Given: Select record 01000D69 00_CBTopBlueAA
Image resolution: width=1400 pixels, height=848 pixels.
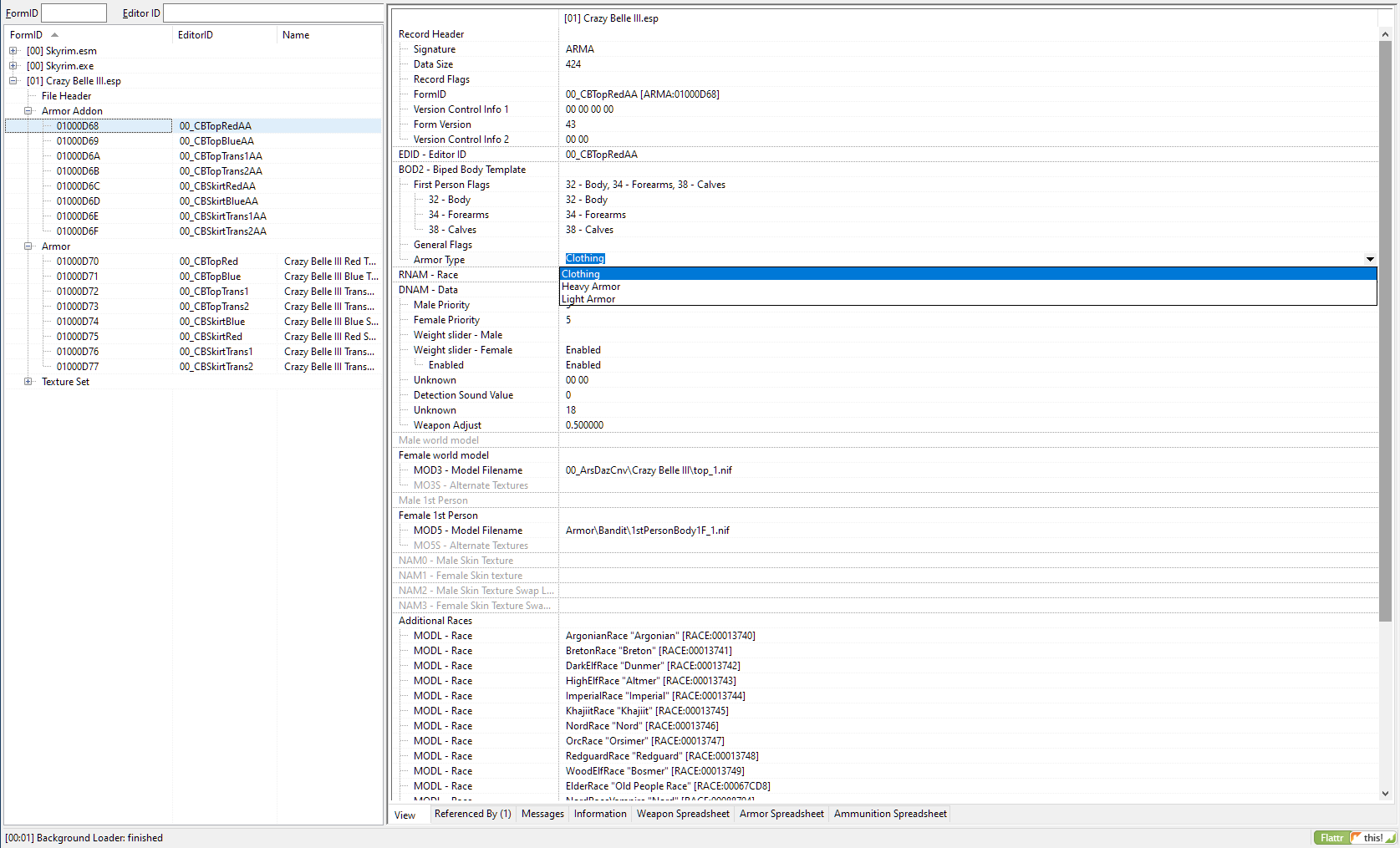Looking at the screenshot, I should pos(193,141).
